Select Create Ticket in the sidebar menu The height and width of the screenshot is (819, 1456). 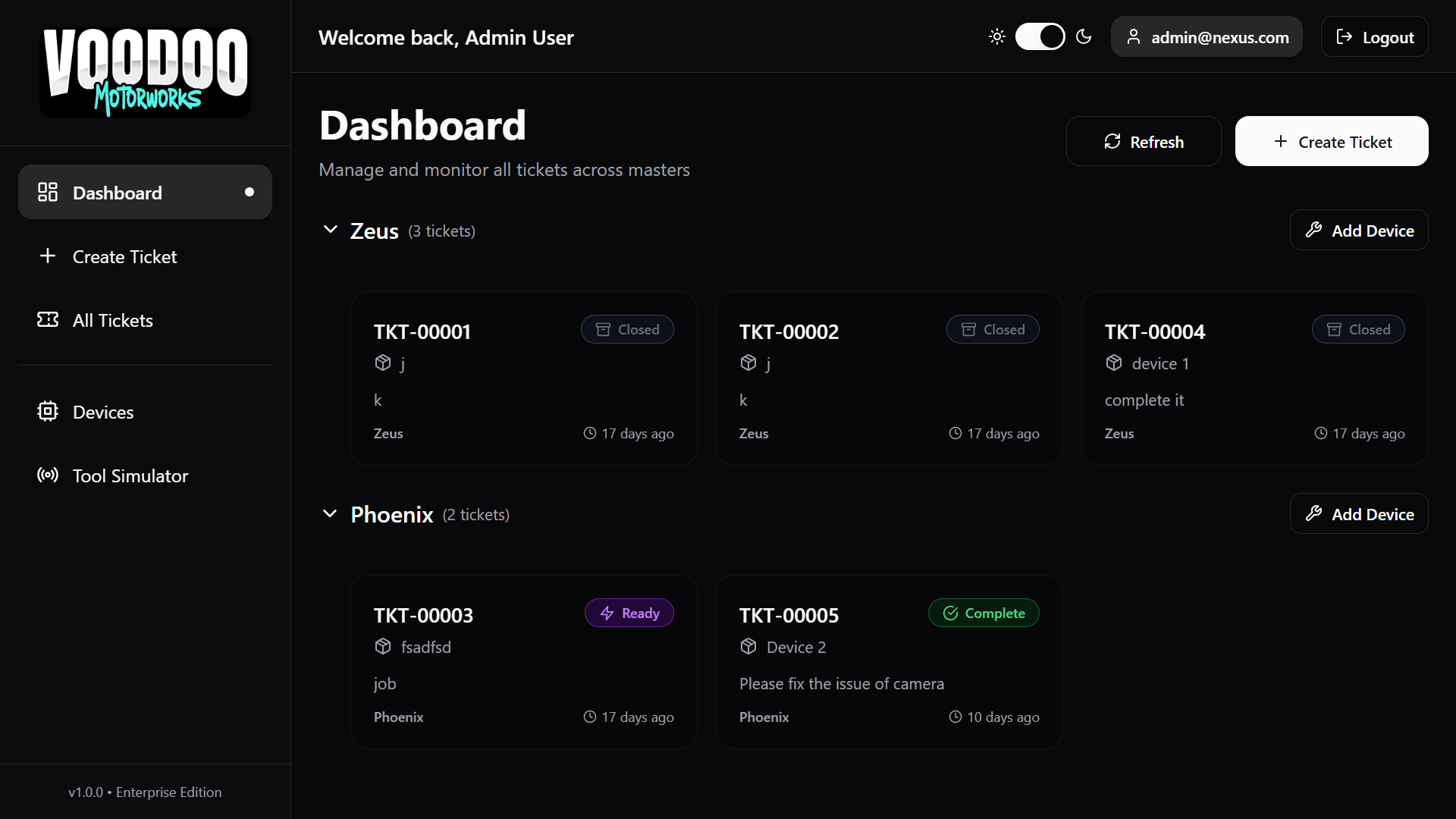124,256
